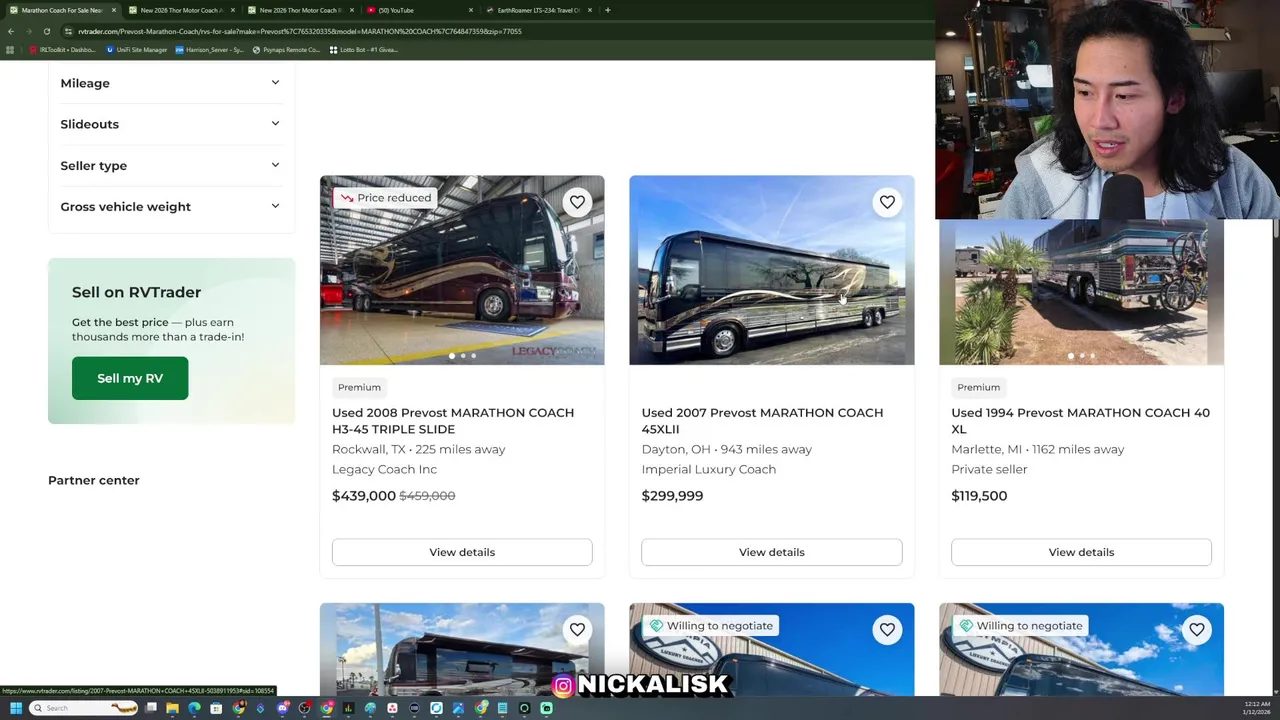Screen dimensions: 1280x720
Task: View details for the 1994 Prevost at $119,500
Action: point(1081,552)
